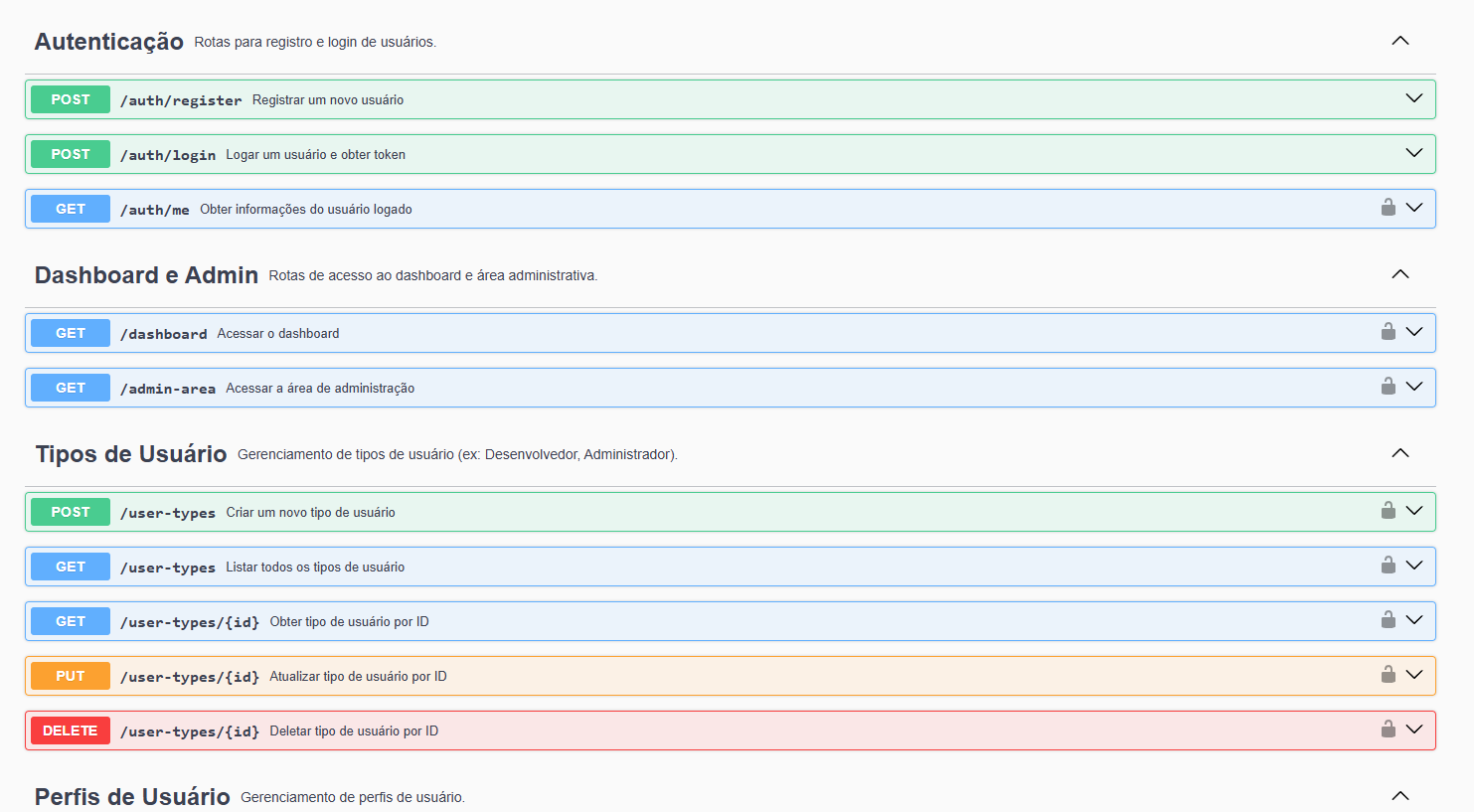1474x812 pixels.
Task: Click the lock on GET /user-types list row
Action: tap(1388, 566)
